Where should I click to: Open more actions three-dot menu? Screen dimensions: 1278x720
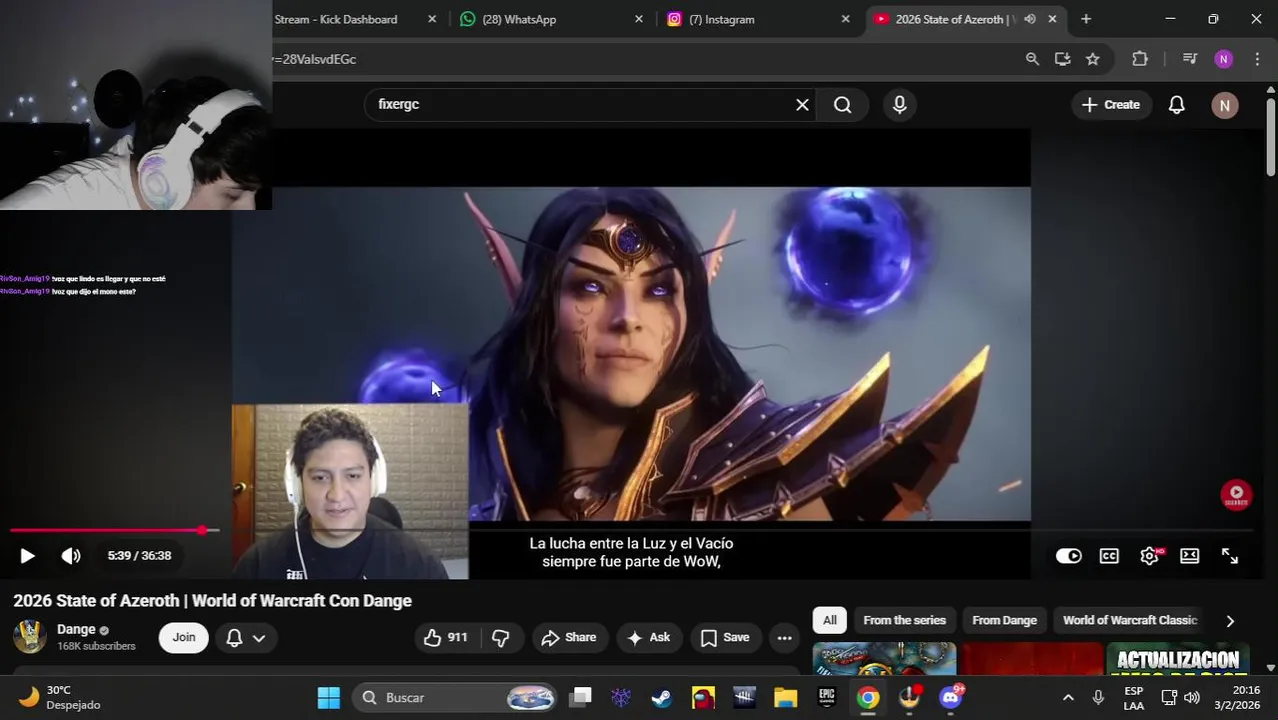785,638
